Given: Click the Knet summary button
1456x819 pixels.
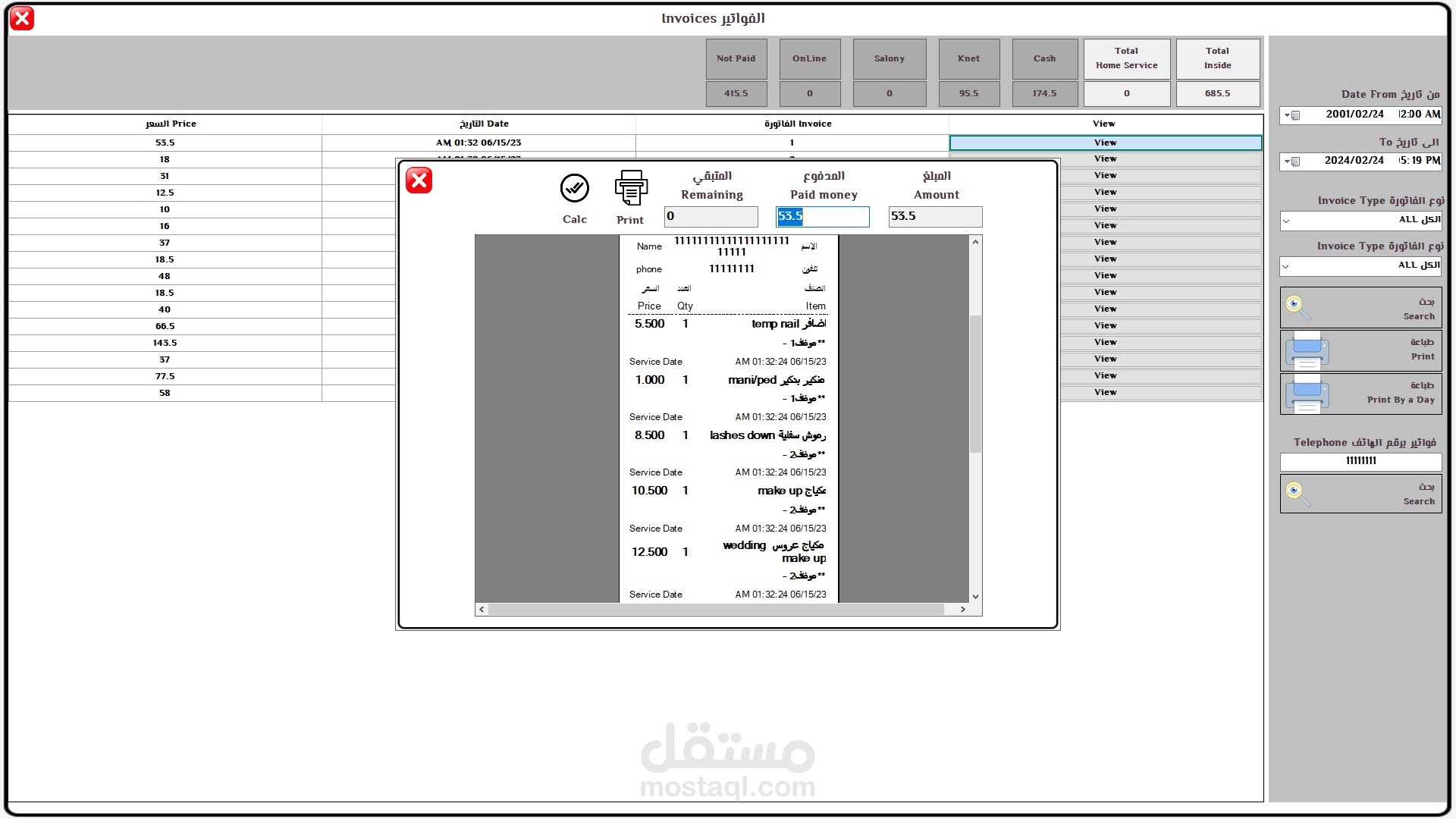Looking at the screenshot, I should point(968,59).
